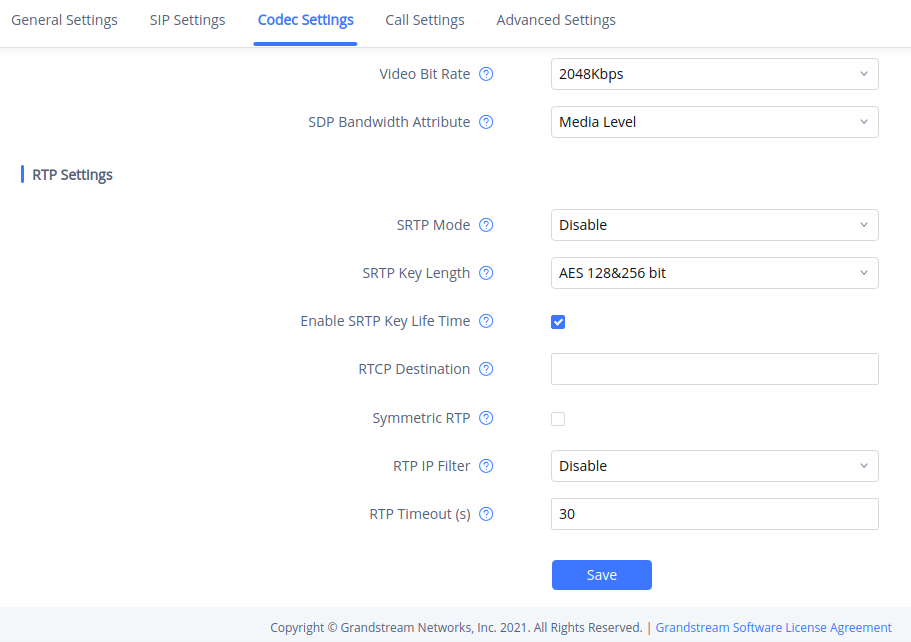
Task: Go to the Advanced Settings tab
Action: click(556, 20)
